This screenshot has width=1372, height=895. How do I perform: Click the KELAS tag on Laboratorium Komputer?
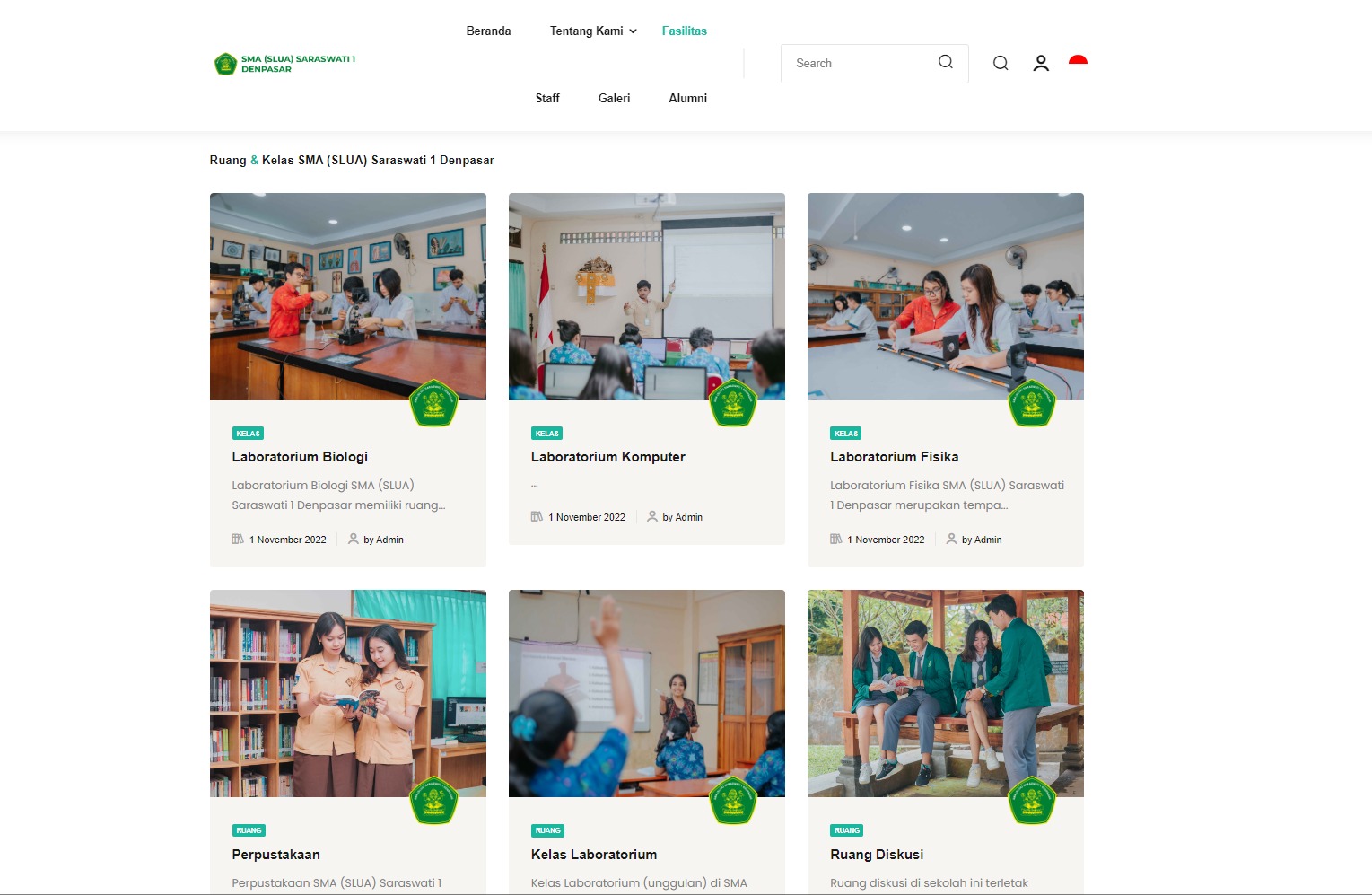546,434
